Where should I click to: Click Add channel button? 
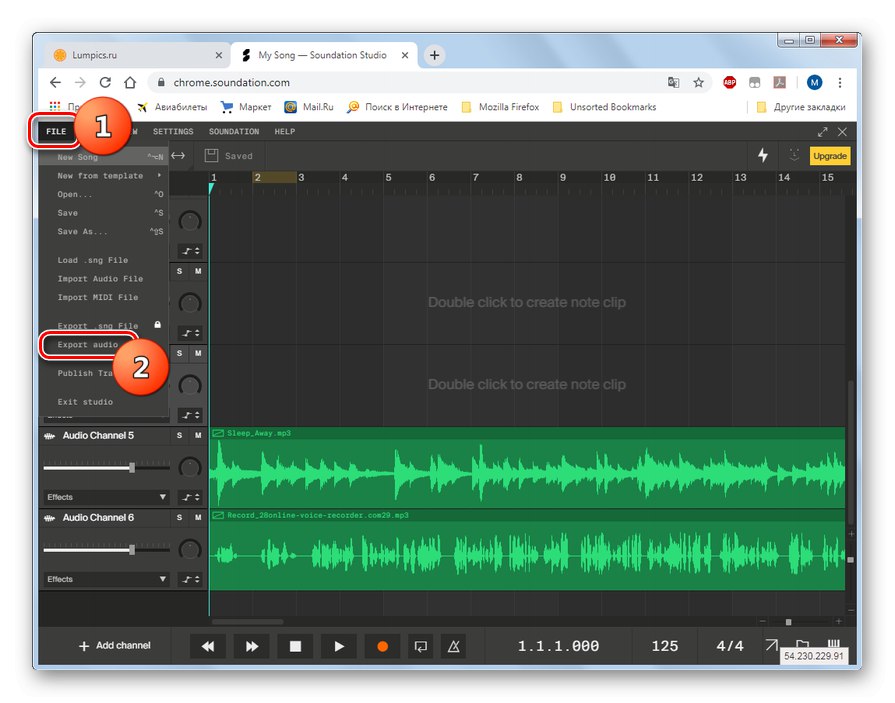coord(114,646)
